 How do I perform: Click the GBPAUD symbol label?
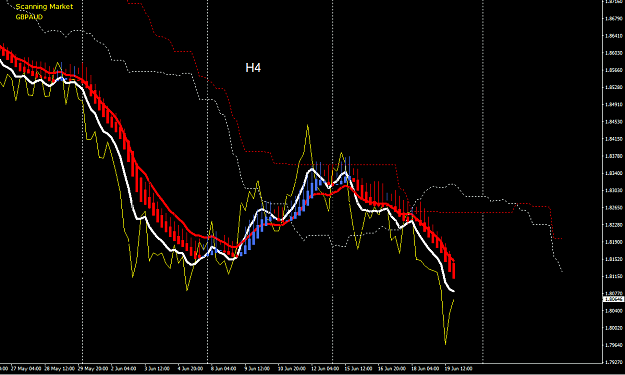(x=29, y=17)
